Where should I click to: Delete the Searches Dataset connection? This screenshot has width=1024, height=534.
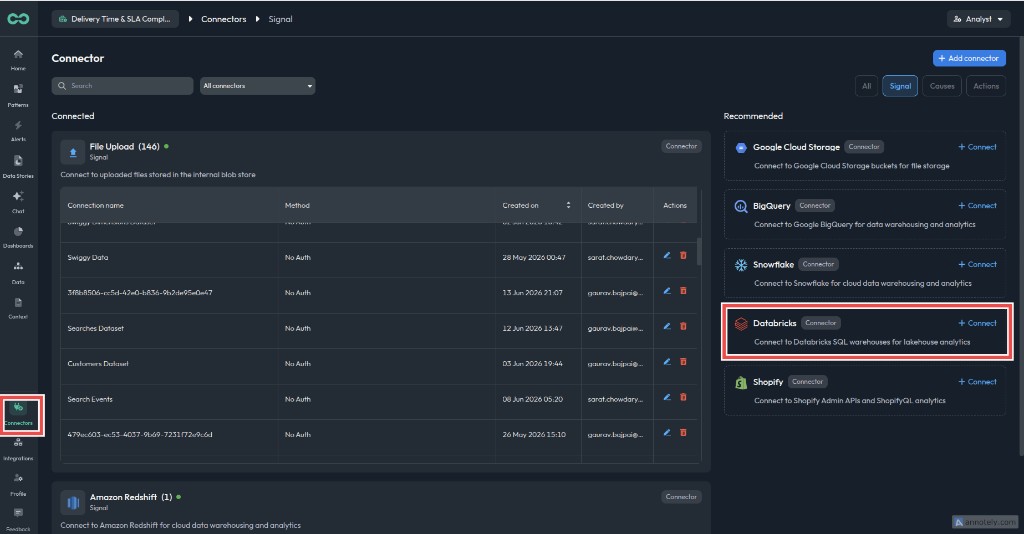683,326
